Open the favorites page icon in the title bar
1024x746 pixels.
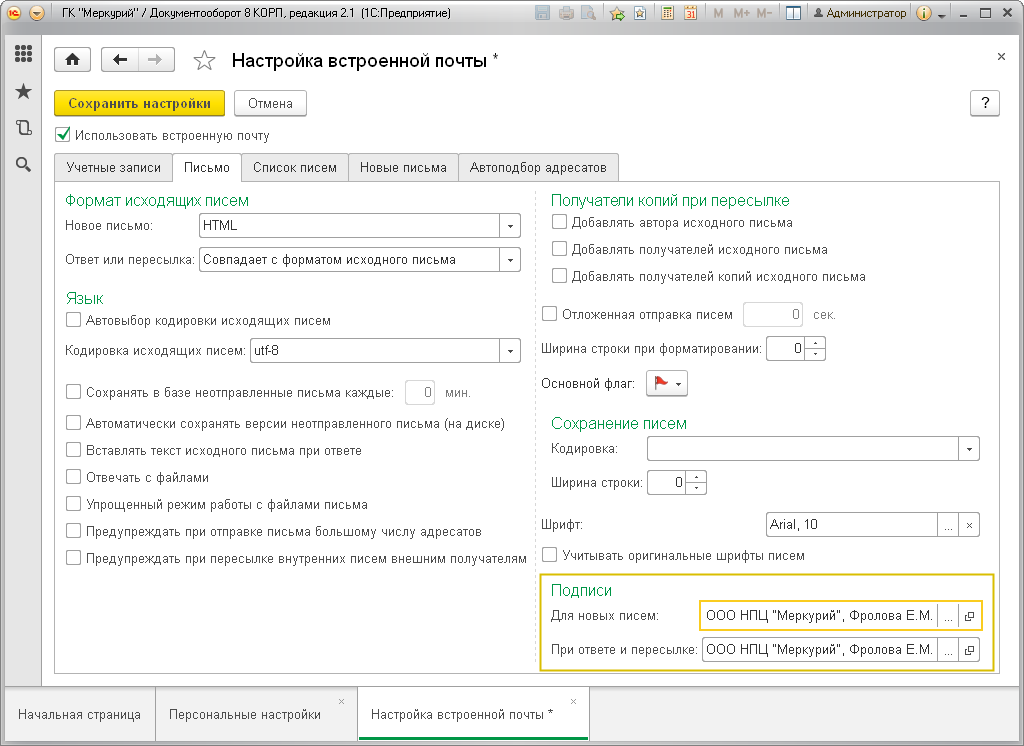pos(640,13)
